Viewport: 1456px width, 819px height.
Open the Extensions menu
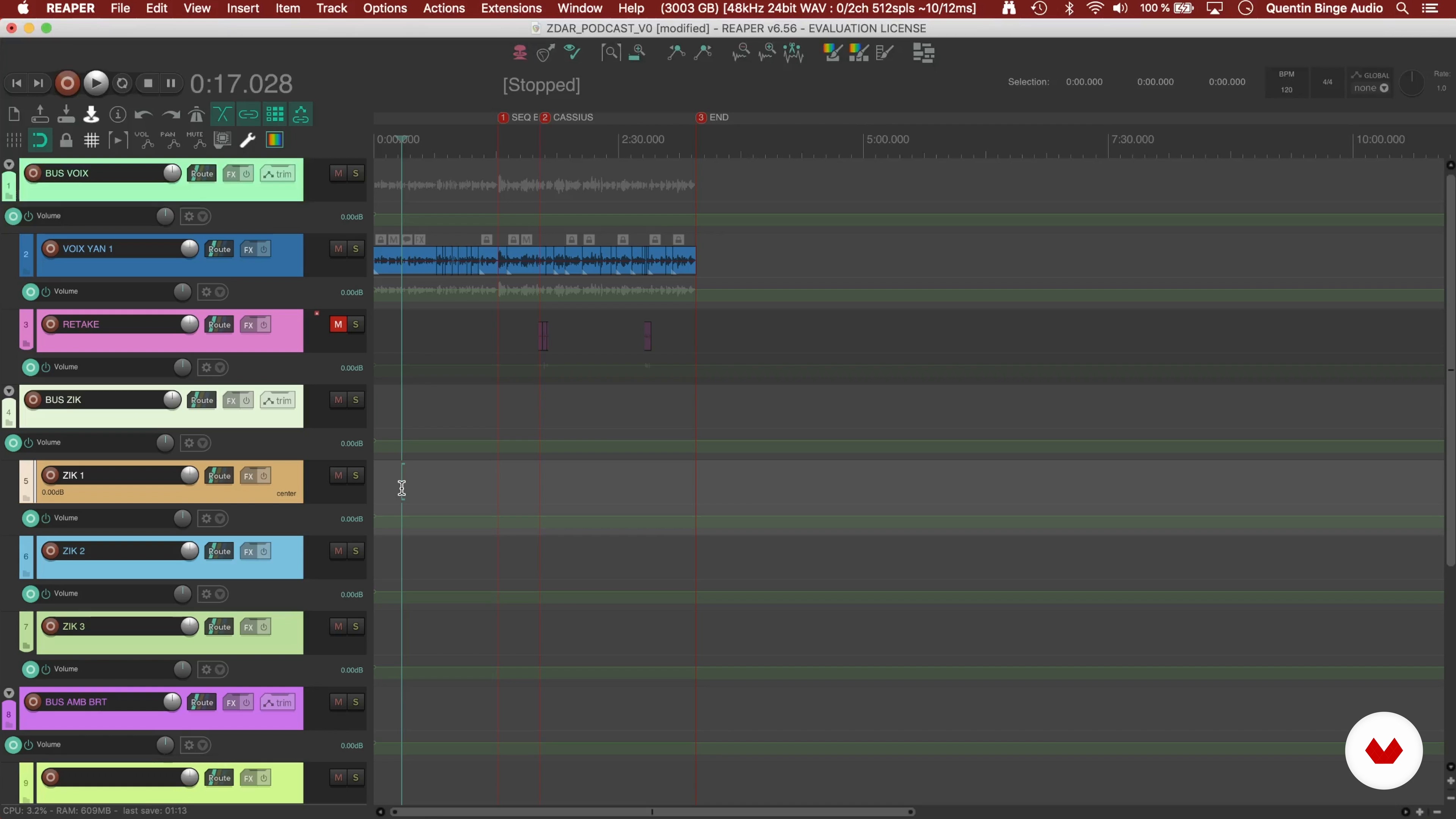point(511,8)
